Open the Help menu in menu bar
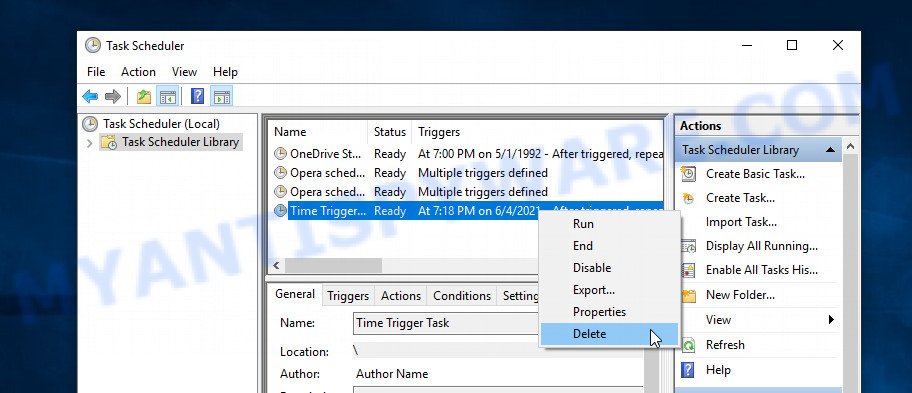 (225, 72)
